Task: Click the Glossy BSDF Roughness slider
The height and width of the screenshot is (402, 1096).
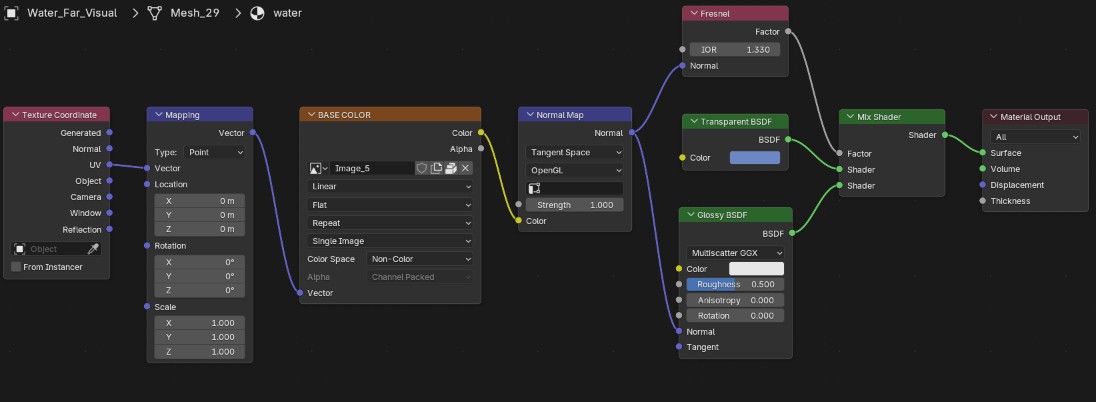Action: point(735,285)
